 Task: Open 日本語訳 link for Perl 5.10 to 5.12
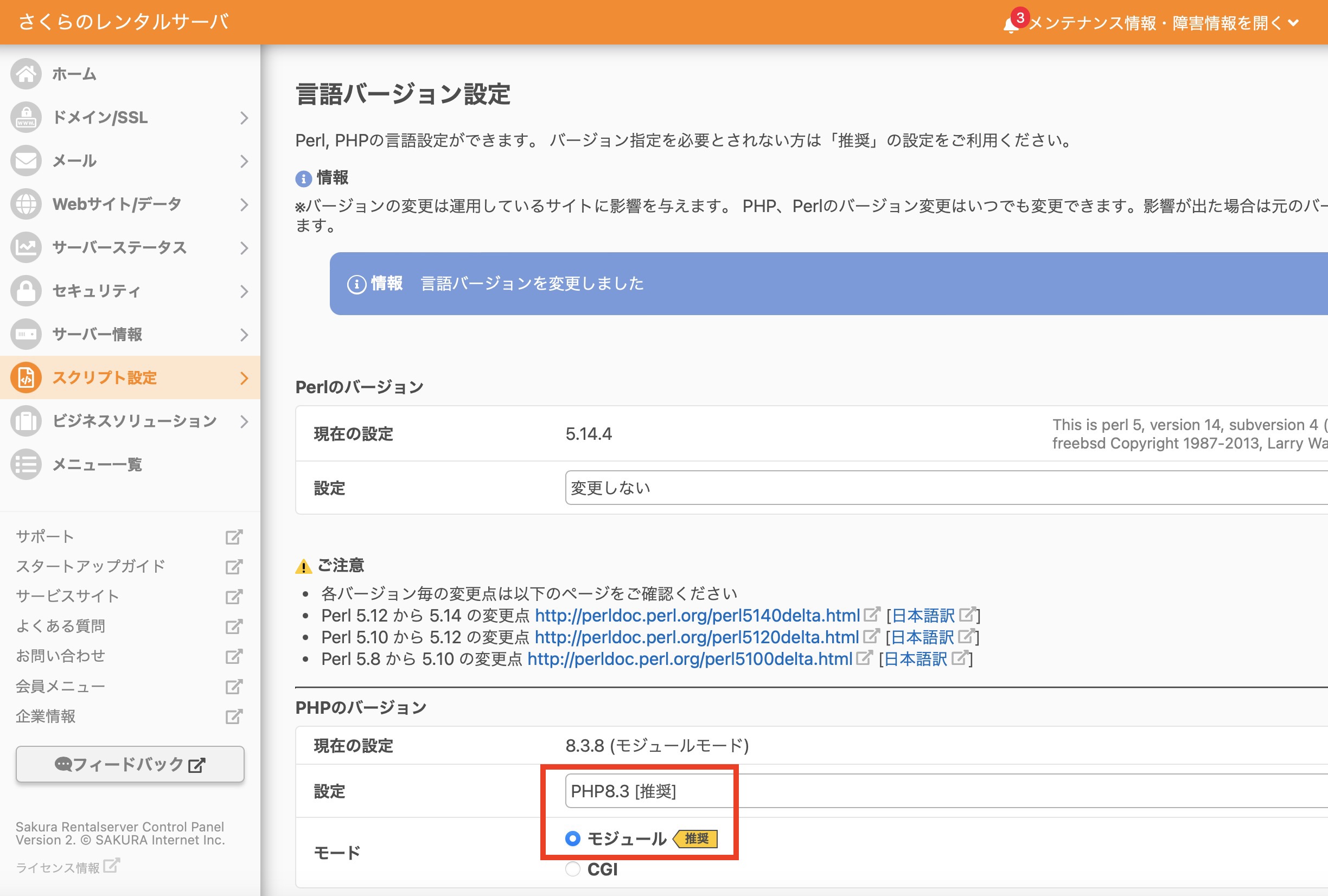click(922, 637)
